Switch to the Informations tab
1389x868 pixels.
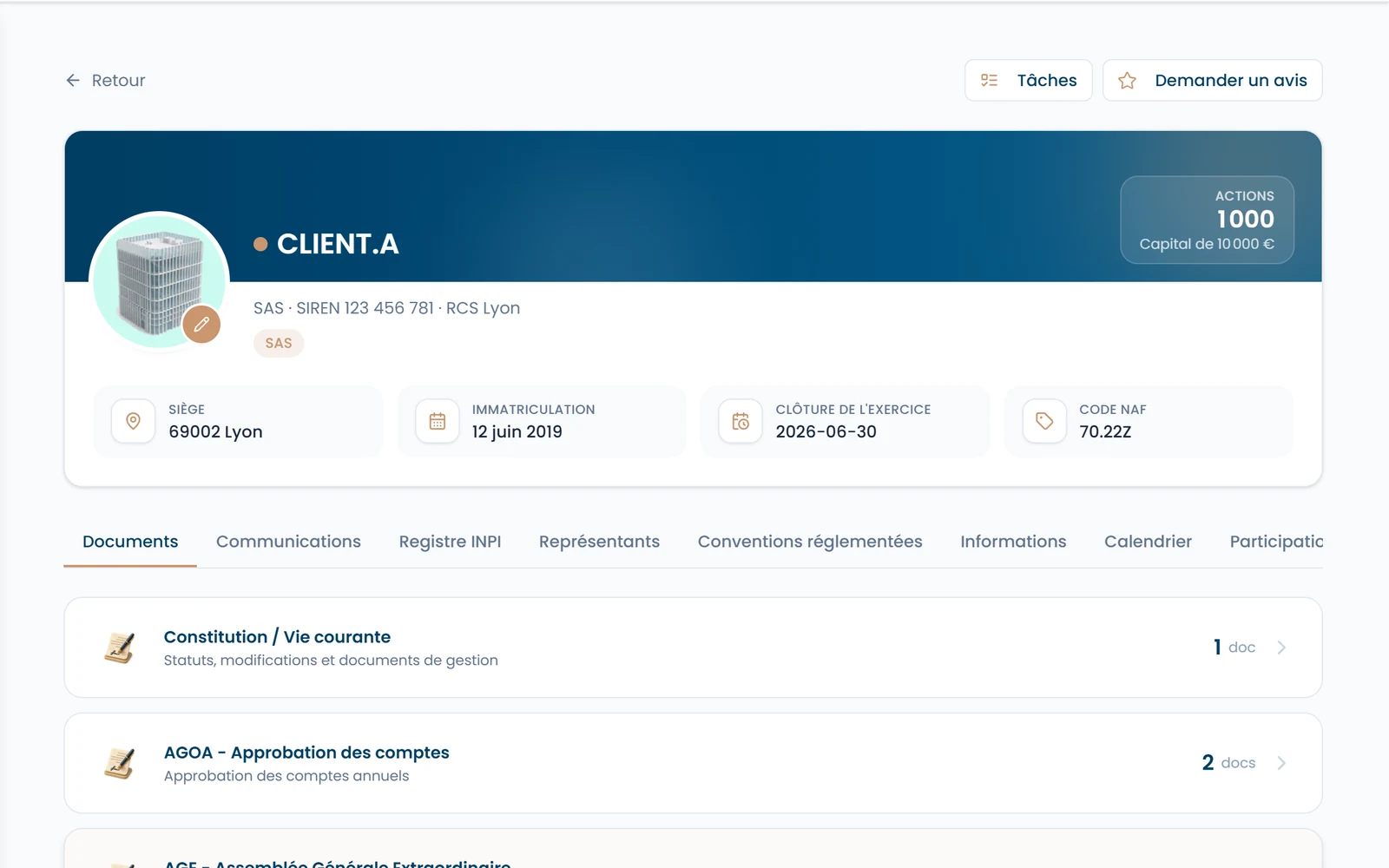(1013, 542)
